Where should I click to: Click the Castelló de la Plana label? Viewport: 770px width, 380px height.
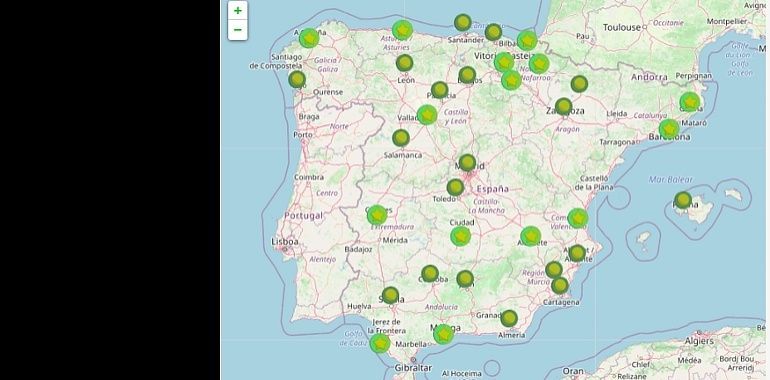[594, 183]
